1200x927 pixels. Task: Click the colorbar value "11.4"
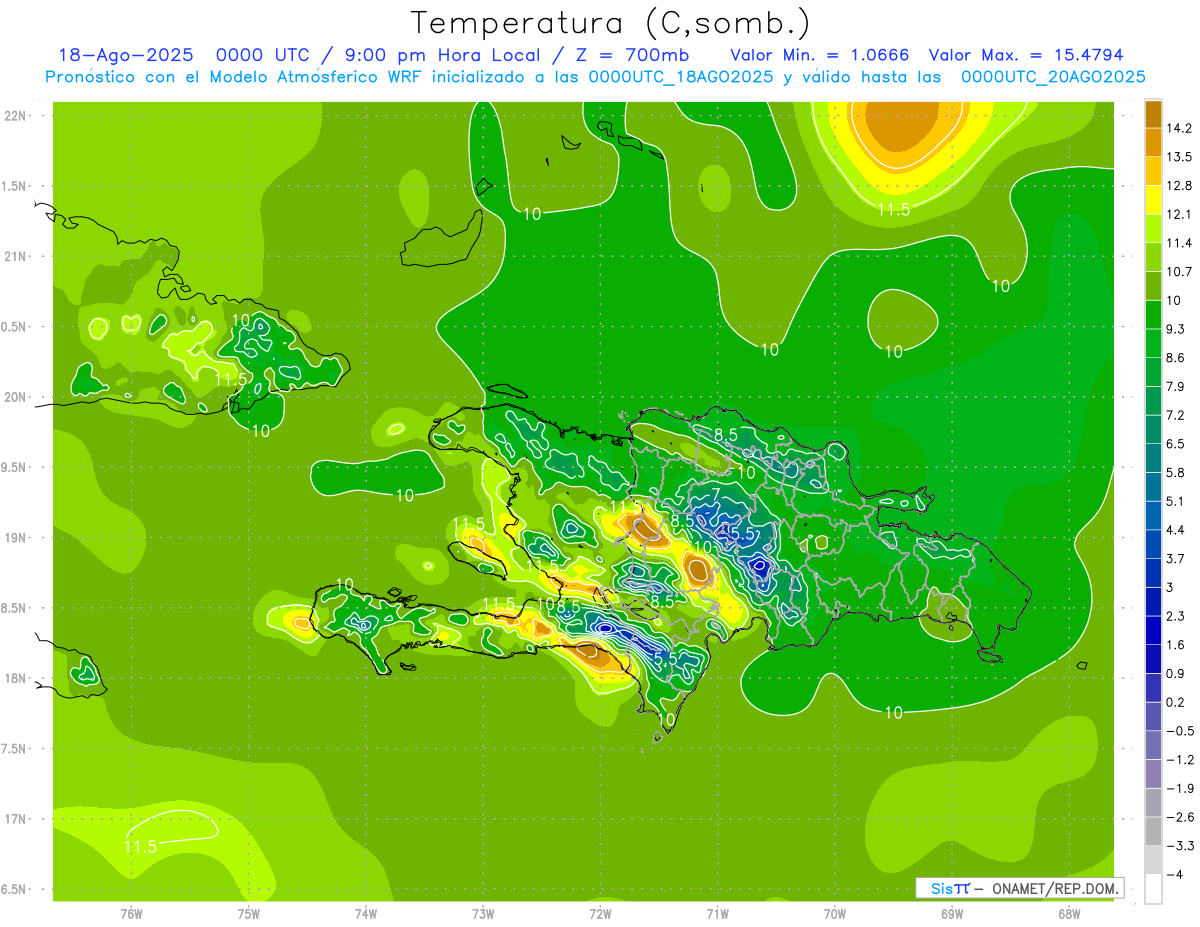[x=1179, y=243]
